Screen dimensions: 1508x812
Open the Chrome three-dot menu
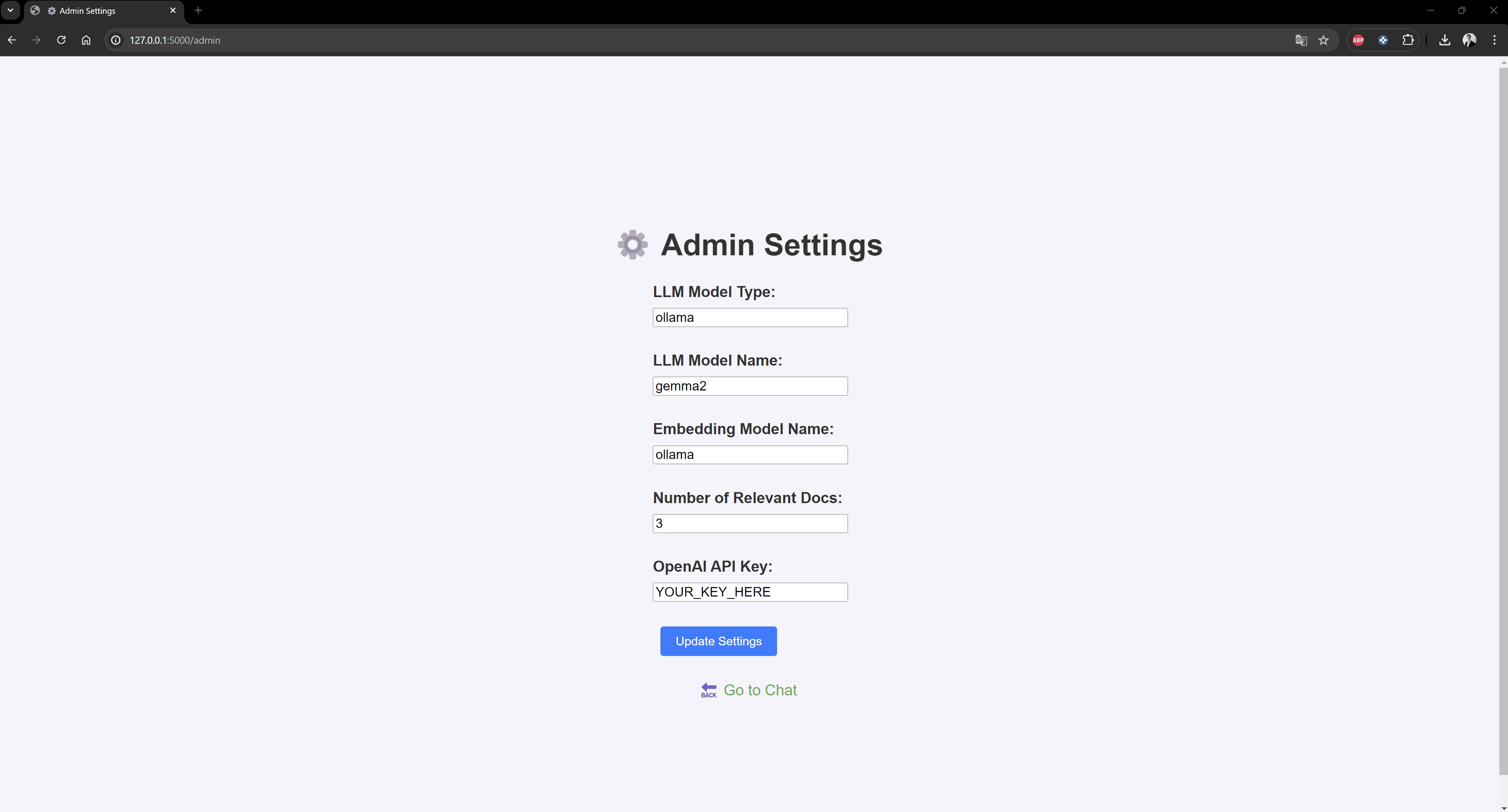point(1495,40)
